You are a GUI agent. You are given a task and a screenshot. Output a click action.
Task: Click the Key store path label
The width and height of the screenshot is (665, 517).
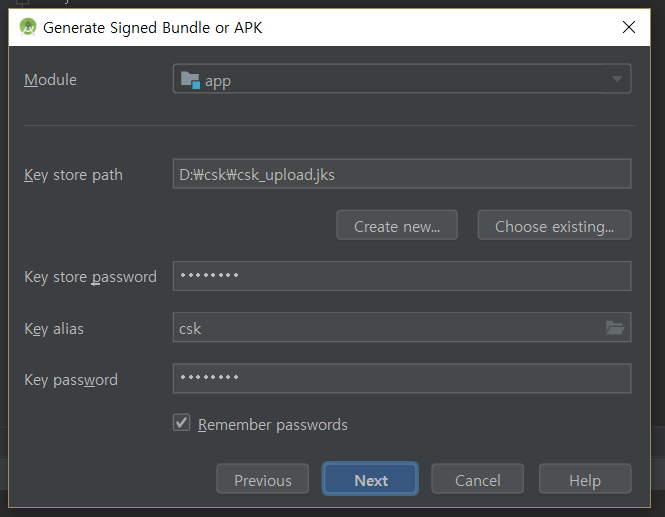coord(73,175)
